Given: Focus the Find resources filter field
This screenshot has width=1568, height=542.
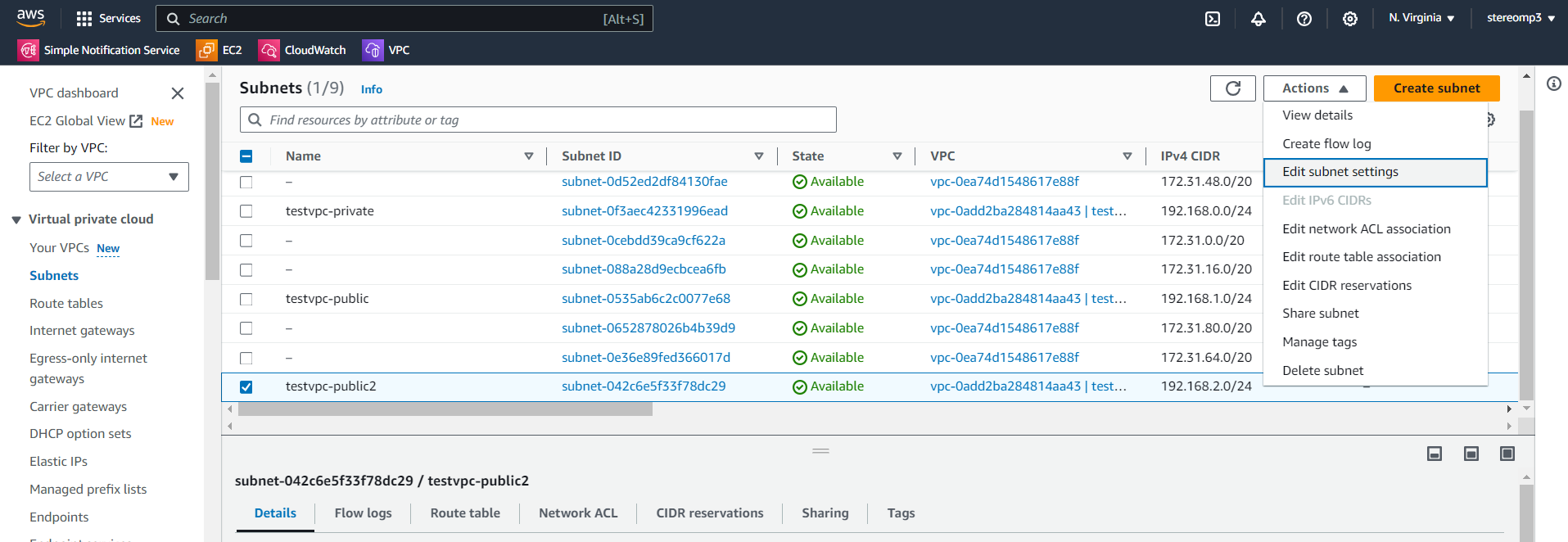Looking at the screenshot, I should pos(538,120).
